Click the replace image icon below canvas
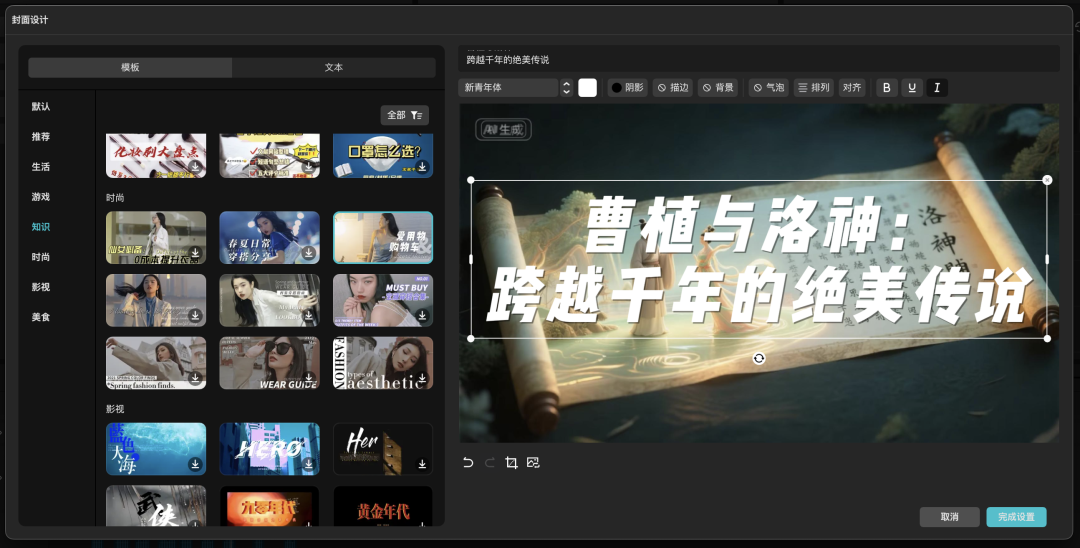 coord(533,463)
